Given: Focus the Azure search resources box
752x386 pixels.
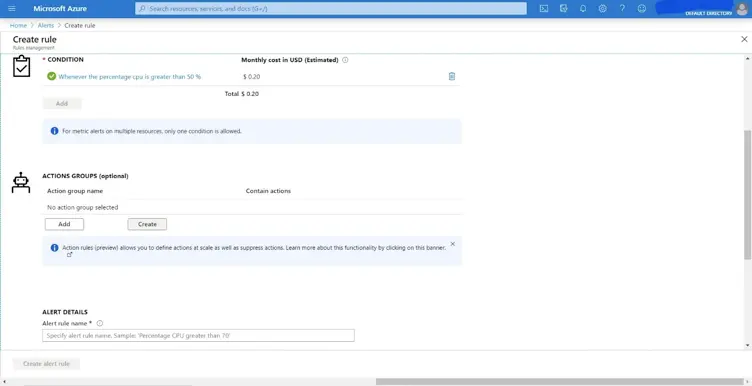Looking at the screenshot, I should [x=330, y=9].
